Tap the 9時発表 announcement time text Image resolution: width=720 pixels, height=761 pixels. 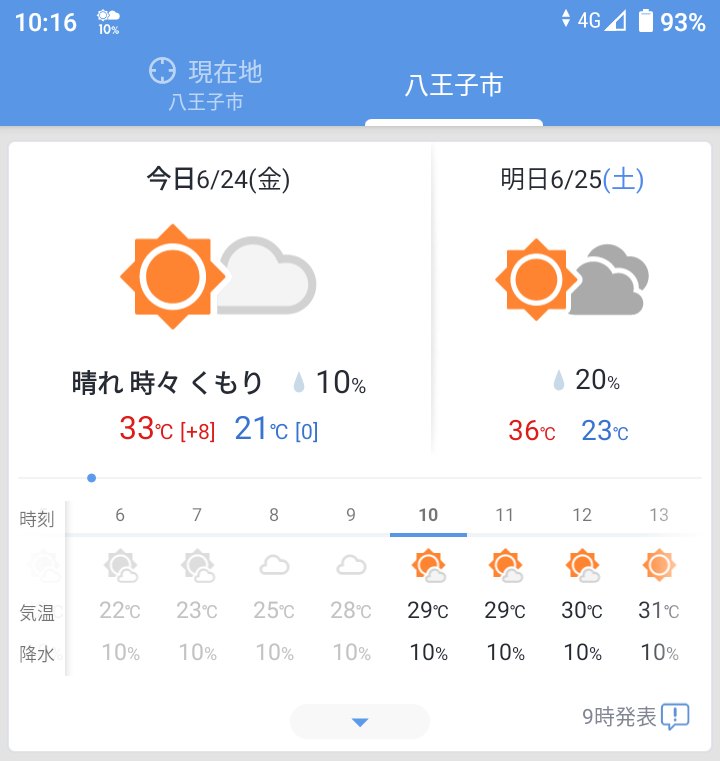click(x=619, y=716)
